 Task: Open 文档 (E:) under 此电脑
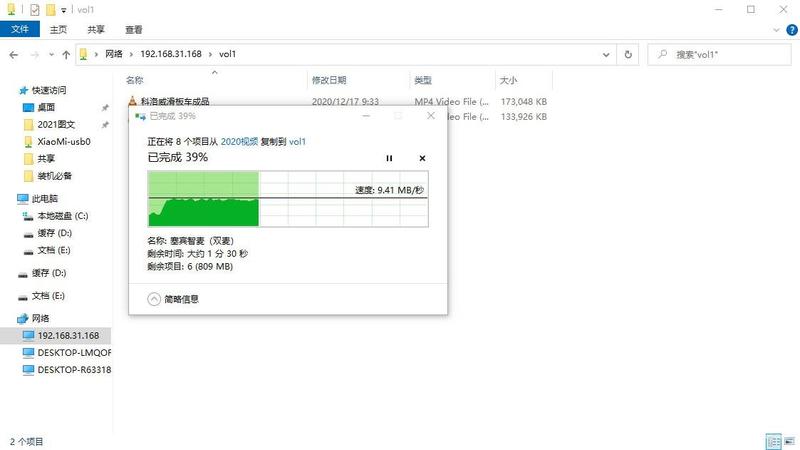click(54, 250)
